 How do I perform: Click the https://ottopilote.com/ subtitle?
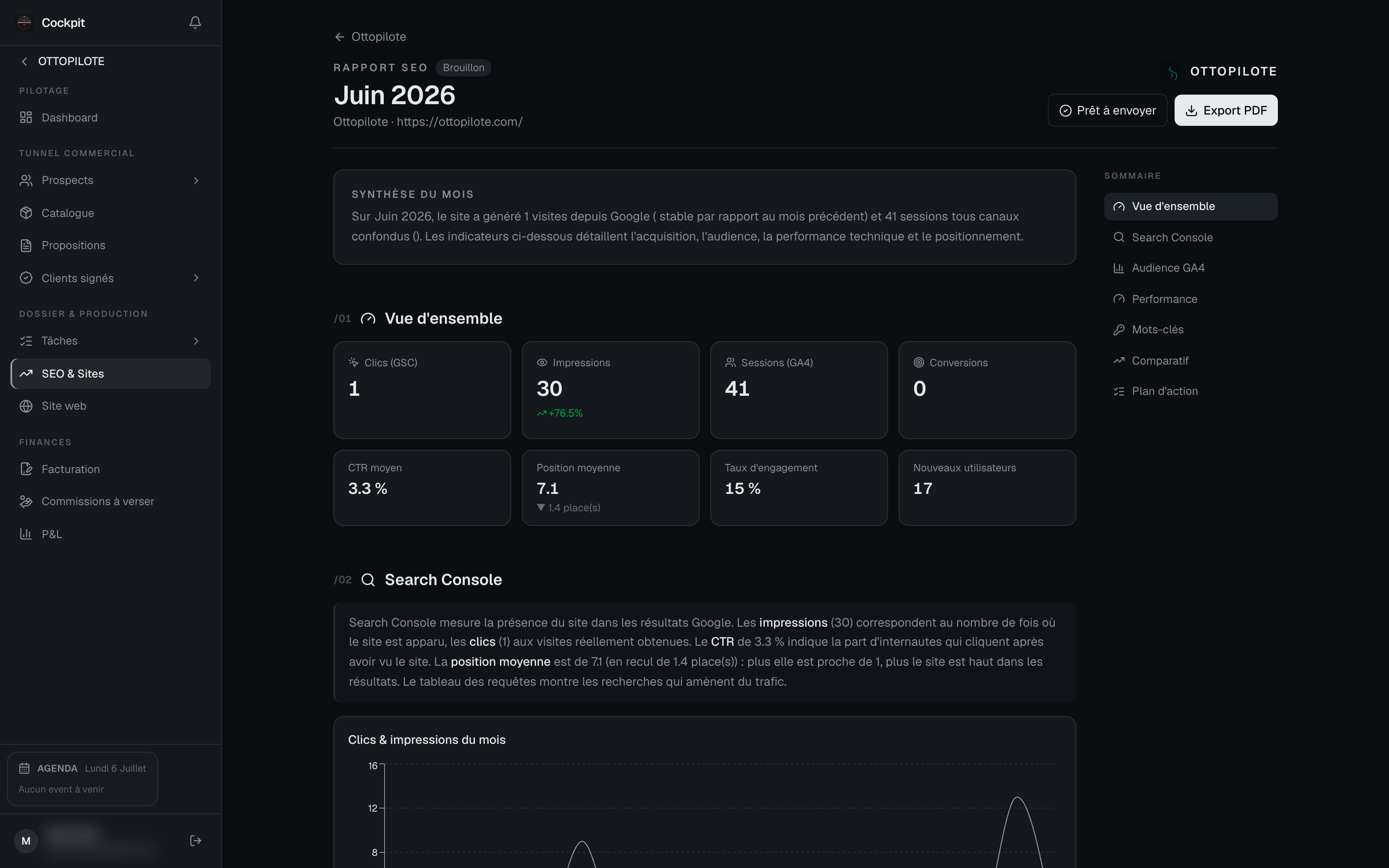[x=460, y=122]
